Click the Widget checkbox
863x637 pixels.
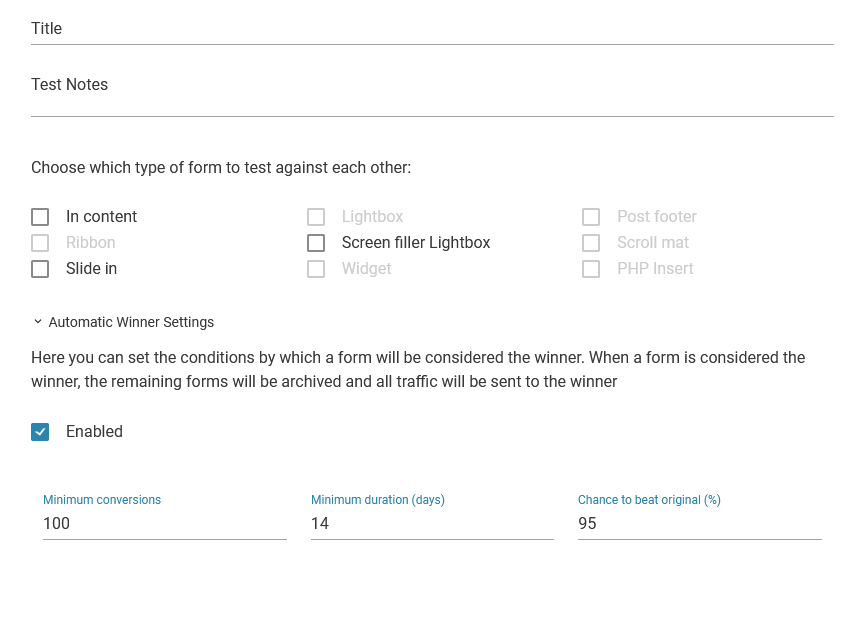[316, 269]
